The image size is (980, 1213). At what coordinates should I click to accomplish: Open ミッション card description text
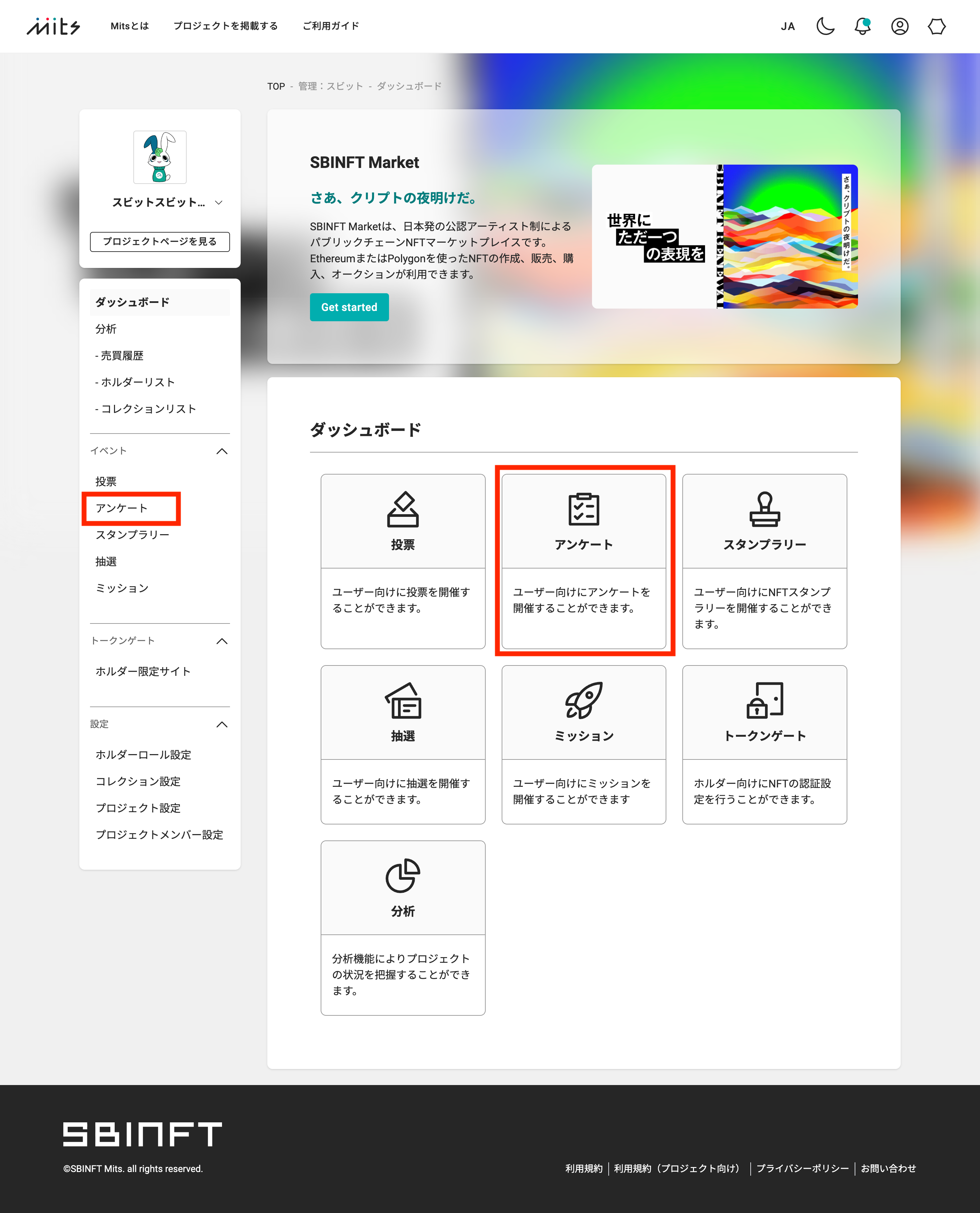click(582, 791)
